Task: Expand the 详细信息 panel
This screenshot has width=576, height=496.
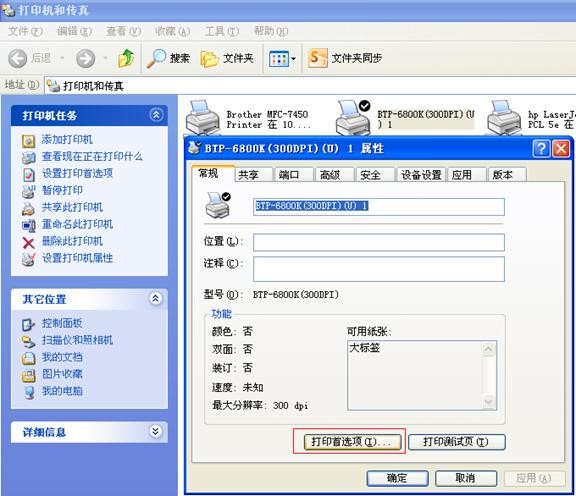Action: [x=156, y=431]
